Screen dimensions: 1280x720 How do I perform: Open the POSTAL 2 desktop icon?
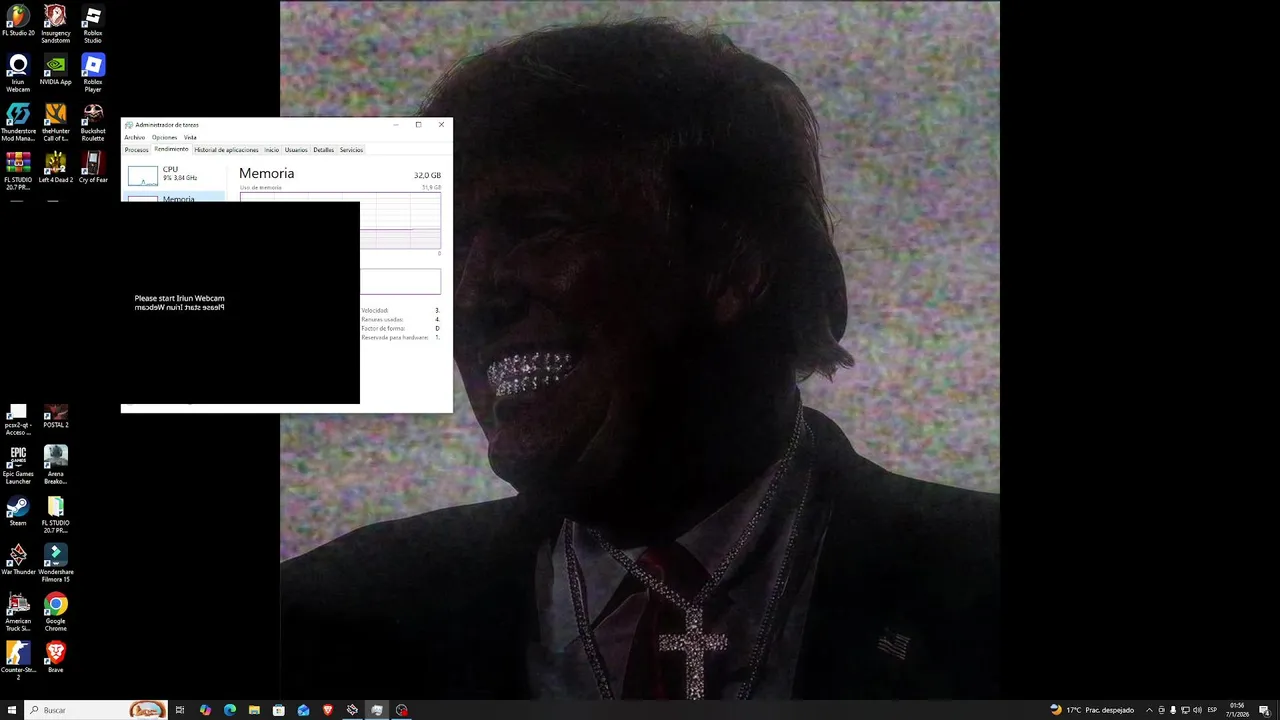pos(56,417)
